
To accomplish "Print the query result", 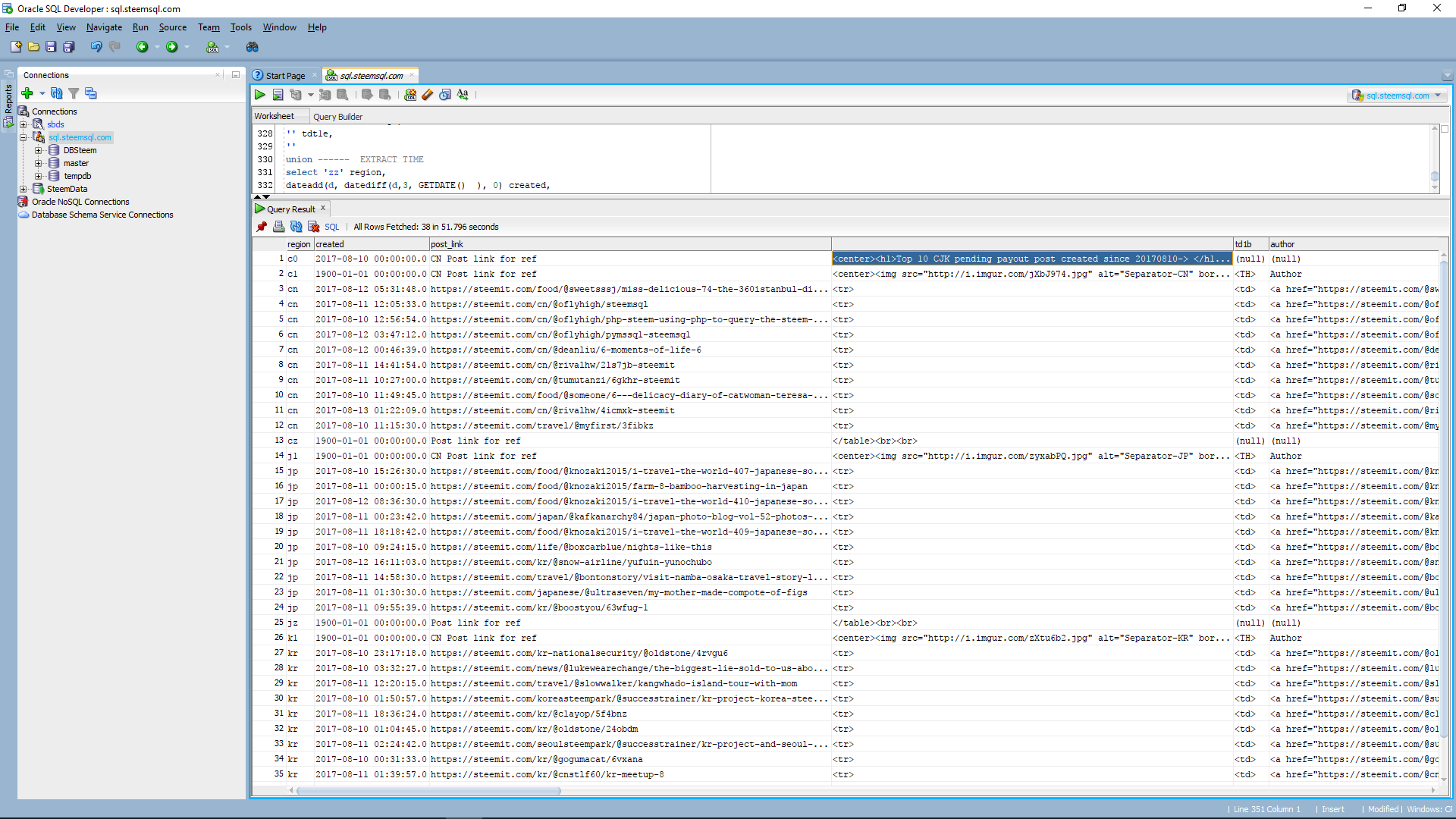I will [279, 227].
